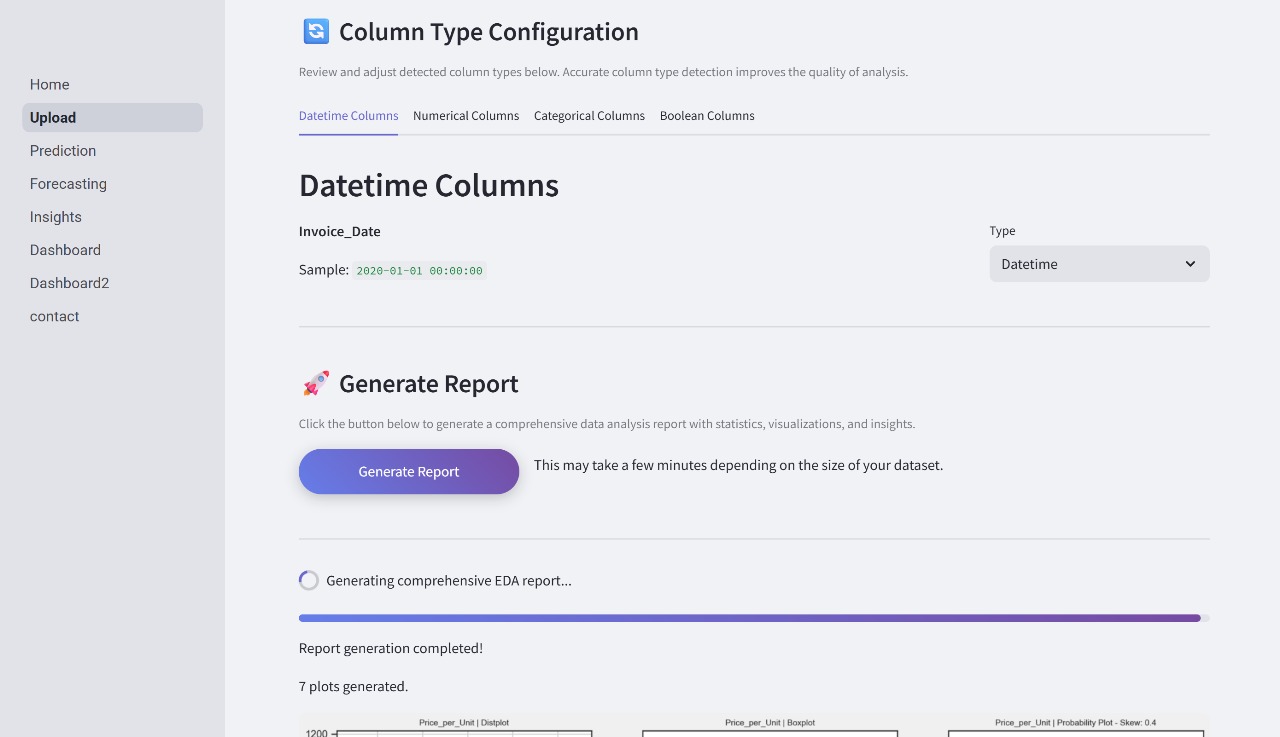This screenshot has height=737, width=1280.
Task: Open Insights from the sidebar
Action: 56,217
